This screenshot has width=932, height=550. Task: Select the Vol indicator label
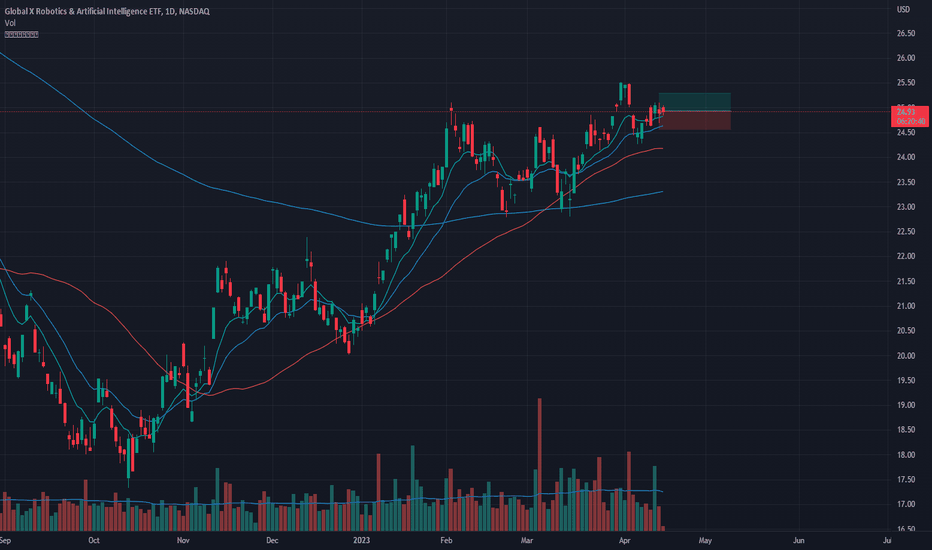point(10,23)
